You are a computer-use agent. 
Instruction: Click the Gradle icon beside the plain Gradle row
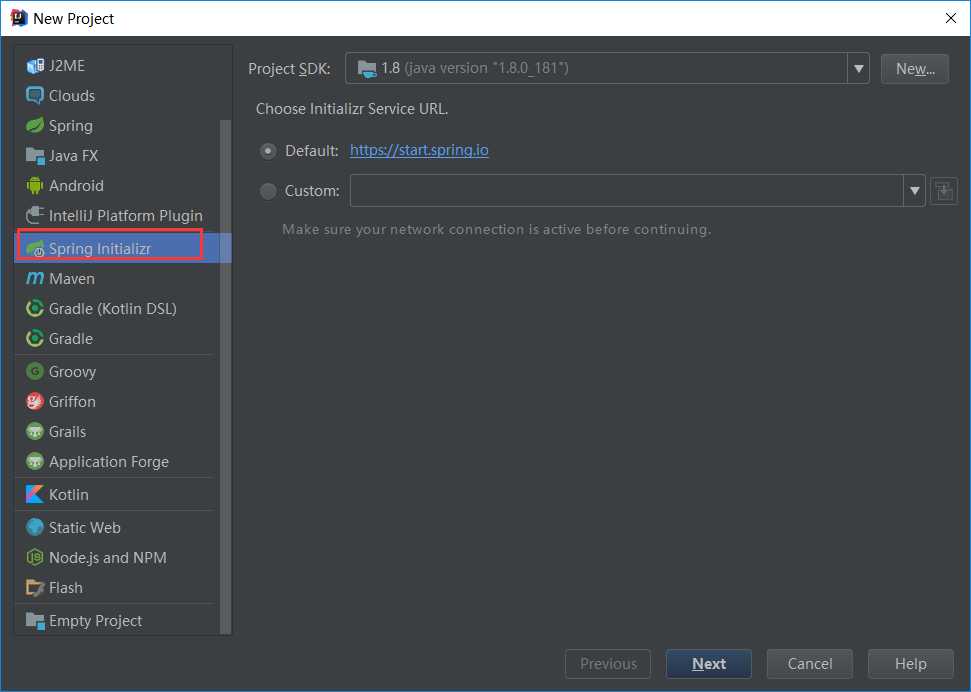click(35, 338)
